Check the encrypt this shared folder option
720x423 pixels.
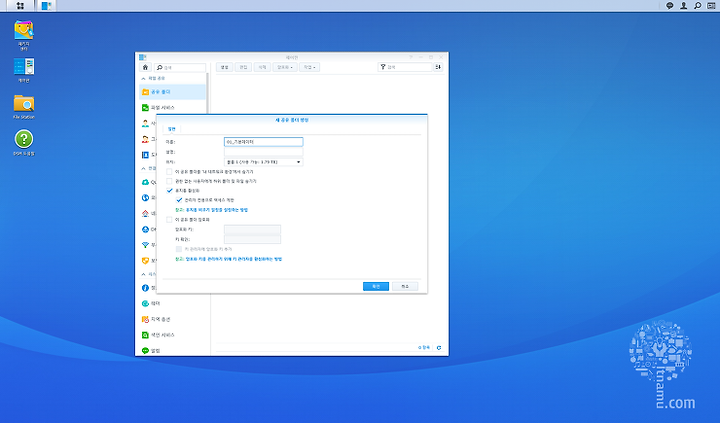tap(169, 220)
